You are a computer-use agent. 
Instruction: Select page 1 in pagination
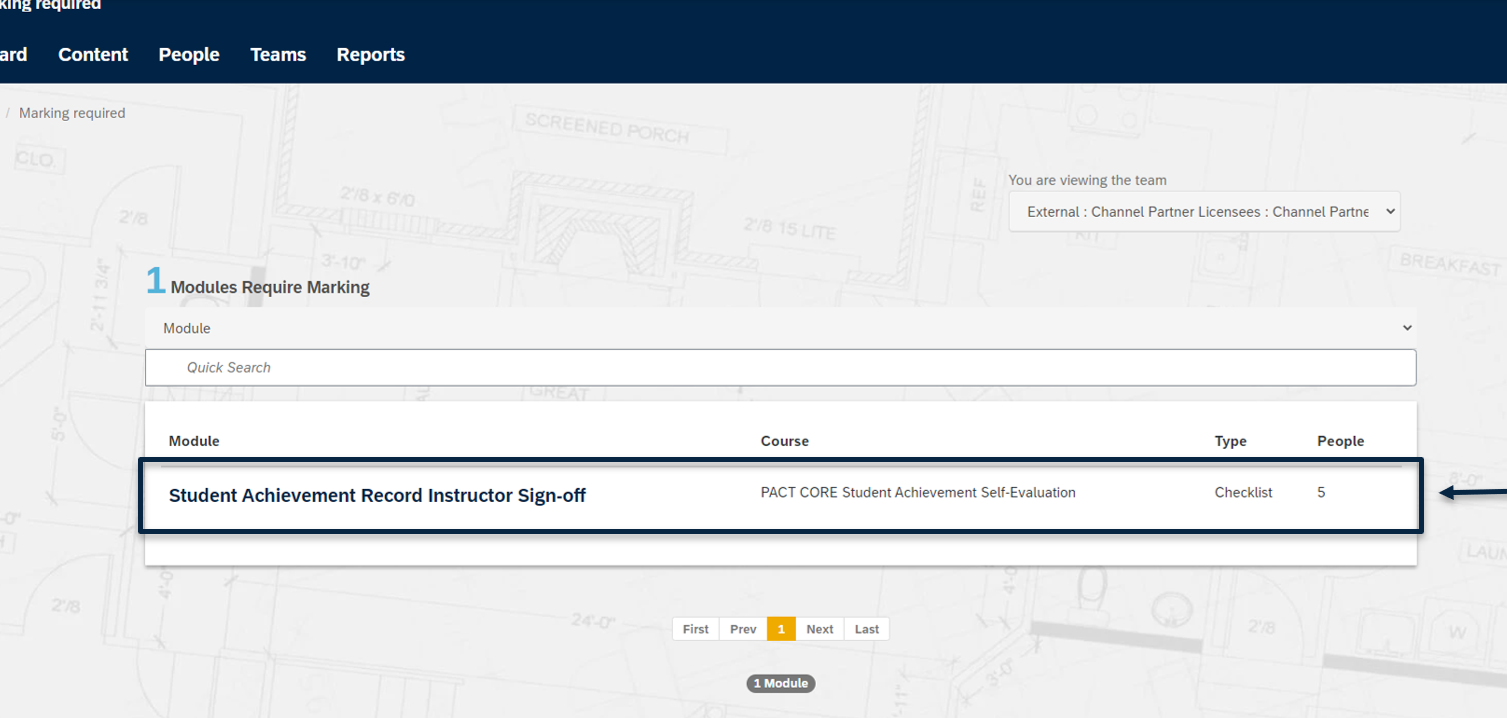coord(781,629)
